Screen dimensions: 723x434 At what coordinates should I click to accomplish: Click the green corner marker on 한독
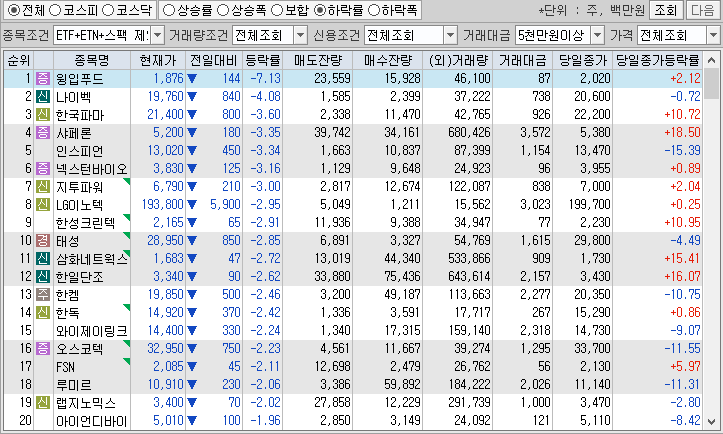point(127,308)
